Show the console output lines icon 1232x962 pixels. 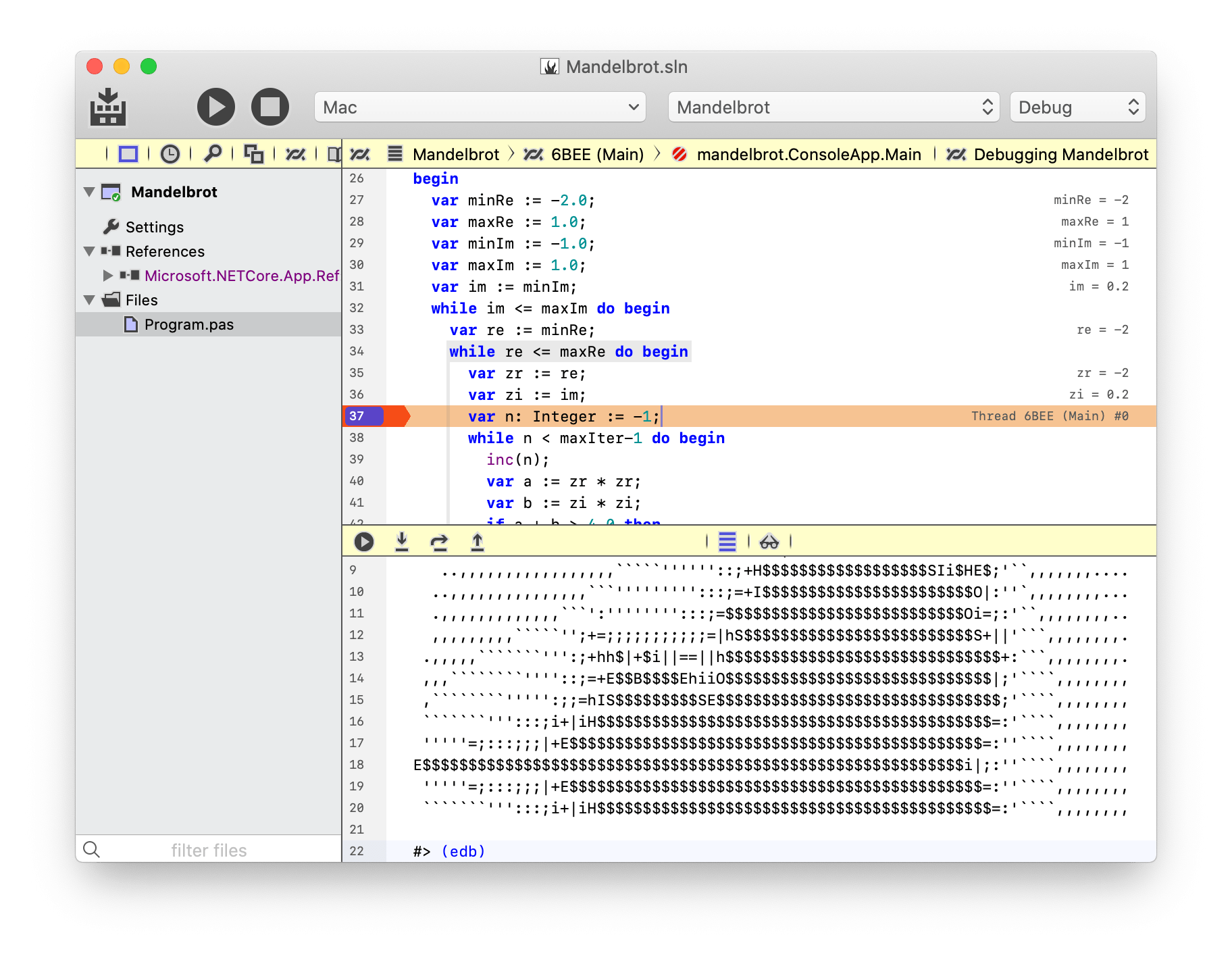727,542
